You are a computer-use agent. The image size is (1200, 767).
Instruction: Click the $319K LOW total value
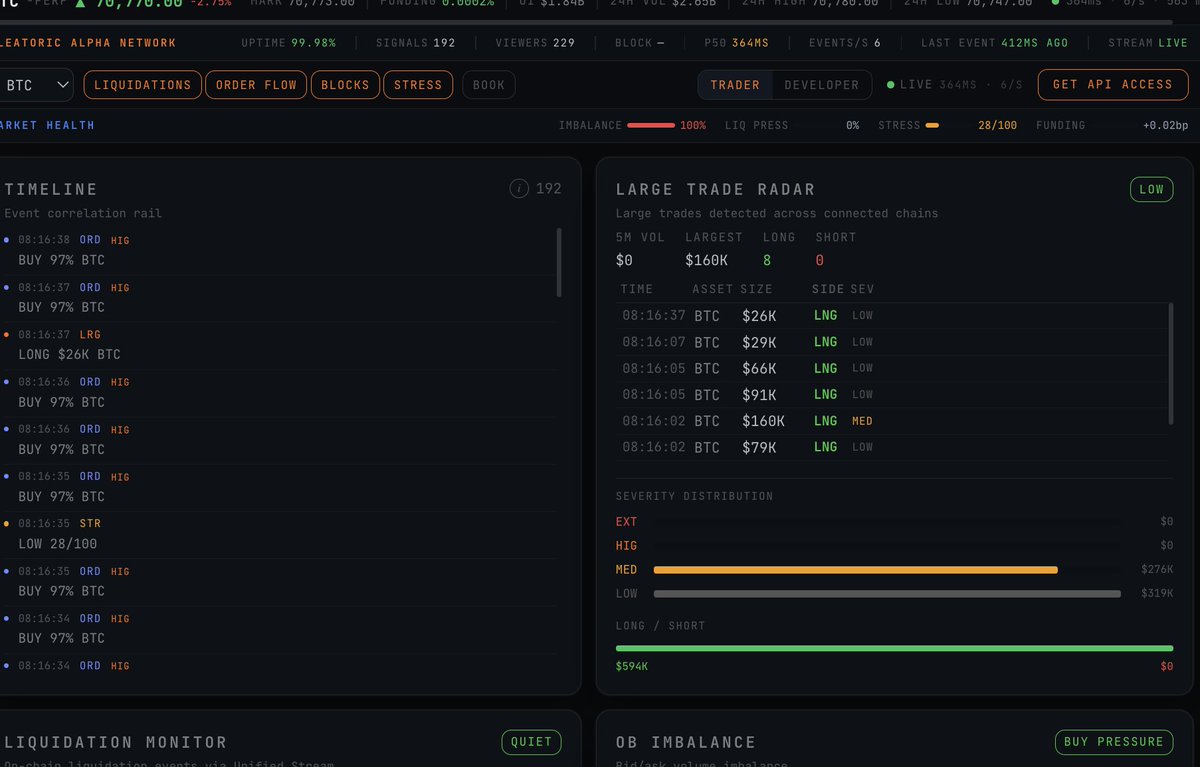click(x=1157, y=594)
